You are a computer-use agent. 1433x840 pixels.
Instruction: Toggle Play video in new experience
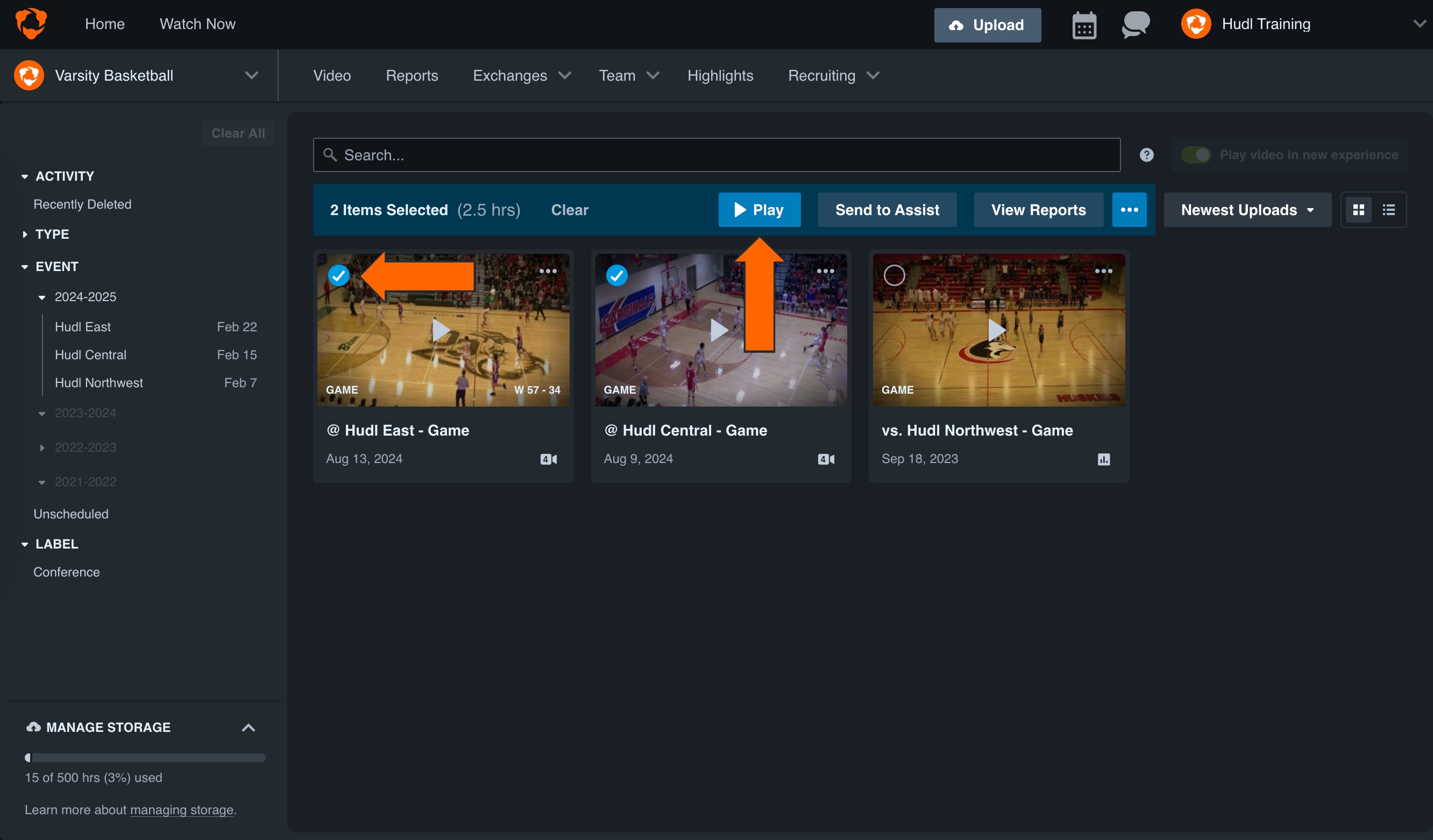(x=1196, y=154)
